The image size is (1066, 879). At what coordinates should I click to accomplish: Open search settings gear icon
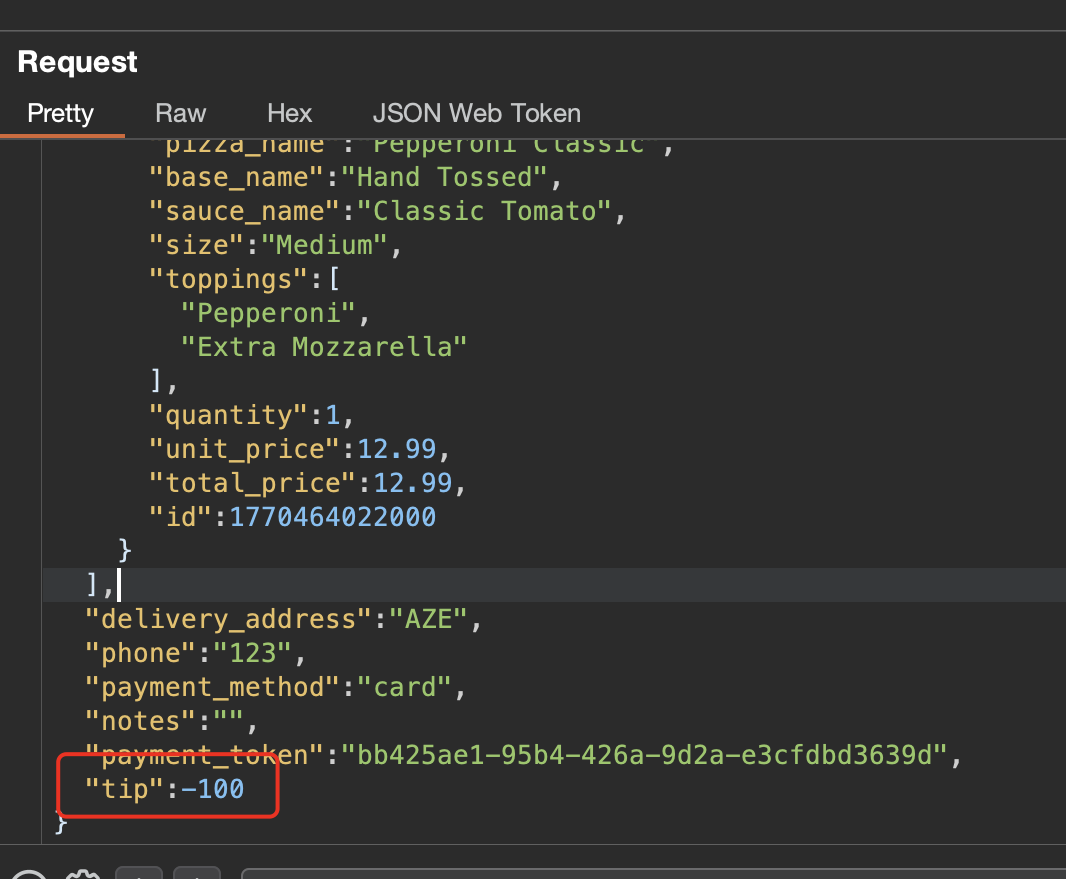82,876
